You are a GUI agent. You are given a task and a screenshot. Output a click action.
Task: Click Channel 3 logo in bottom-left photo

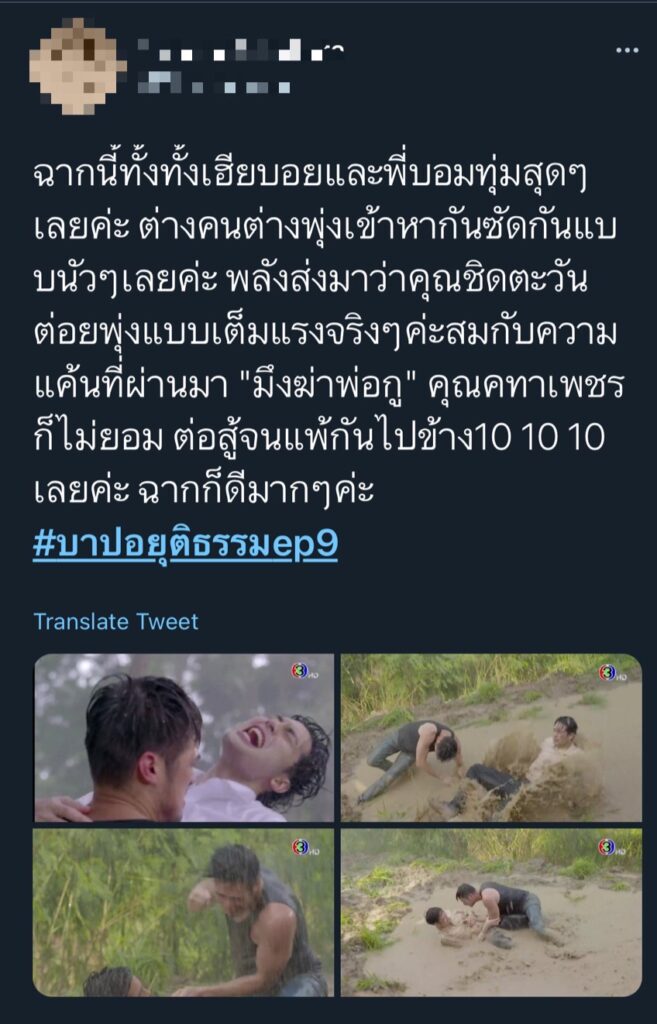pos(304,848)
